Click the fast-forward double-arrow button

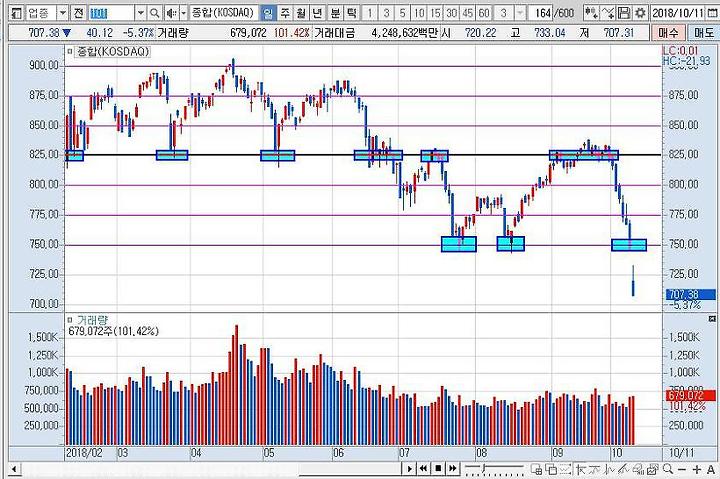click(x=453, y=469)
